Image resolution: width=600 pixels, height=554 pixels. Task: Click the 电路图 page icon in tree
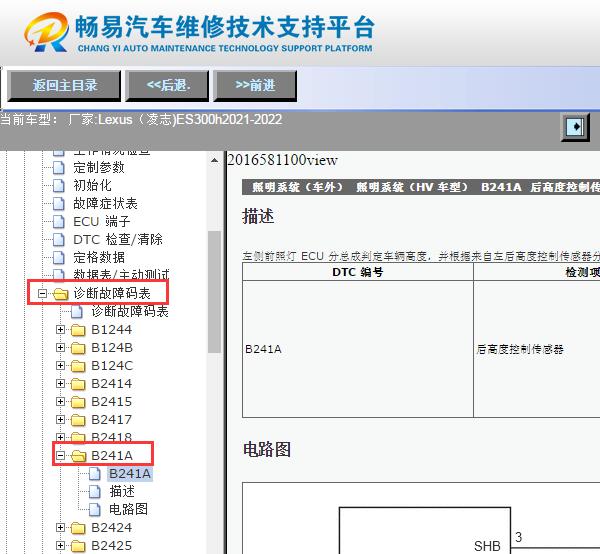click(x=95, y=510)
